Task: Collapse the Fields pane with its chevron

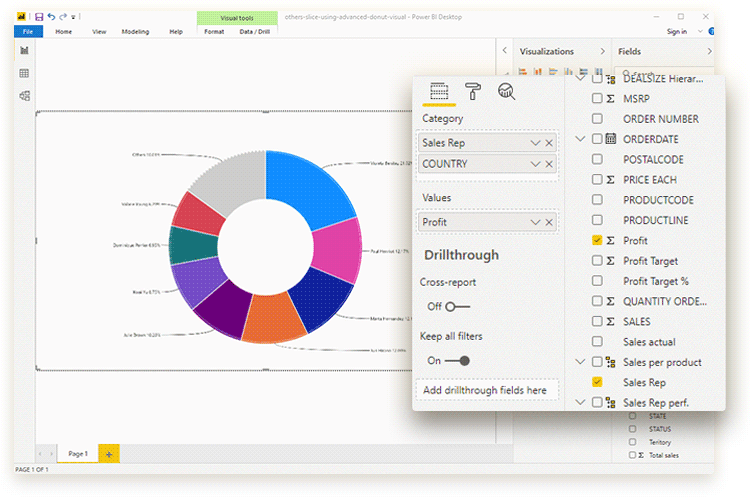Action: 709,51
